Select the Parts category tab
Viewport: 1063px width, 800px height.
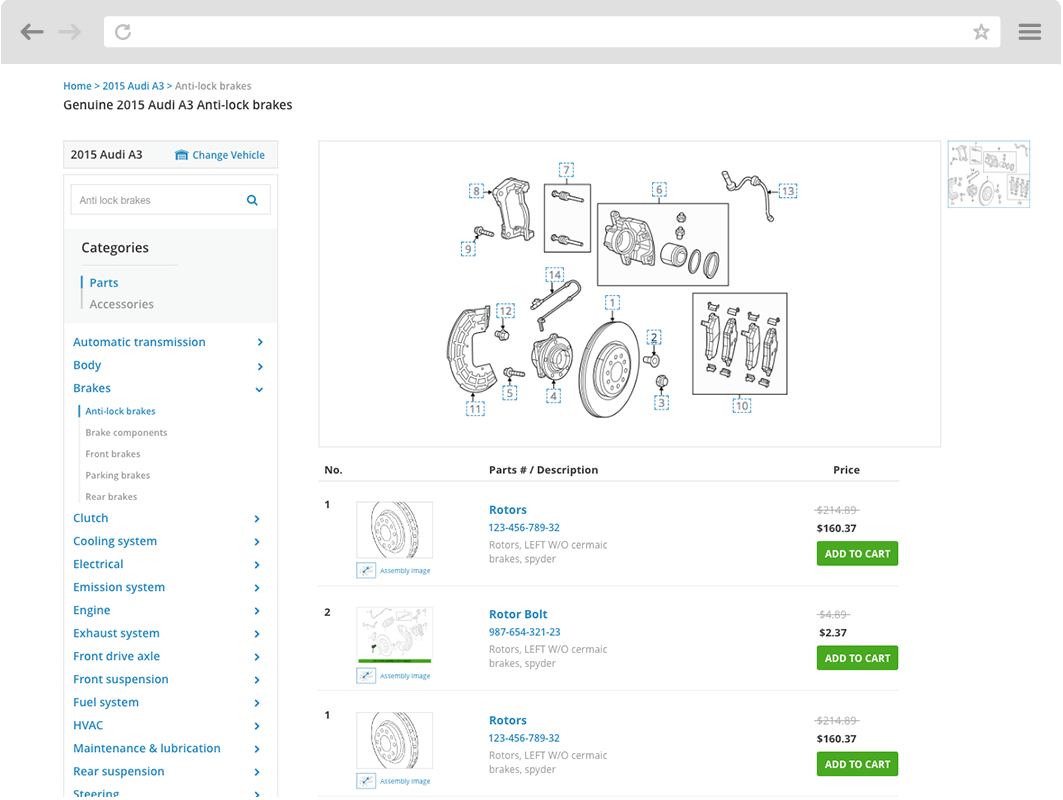[x=104, y=283]
